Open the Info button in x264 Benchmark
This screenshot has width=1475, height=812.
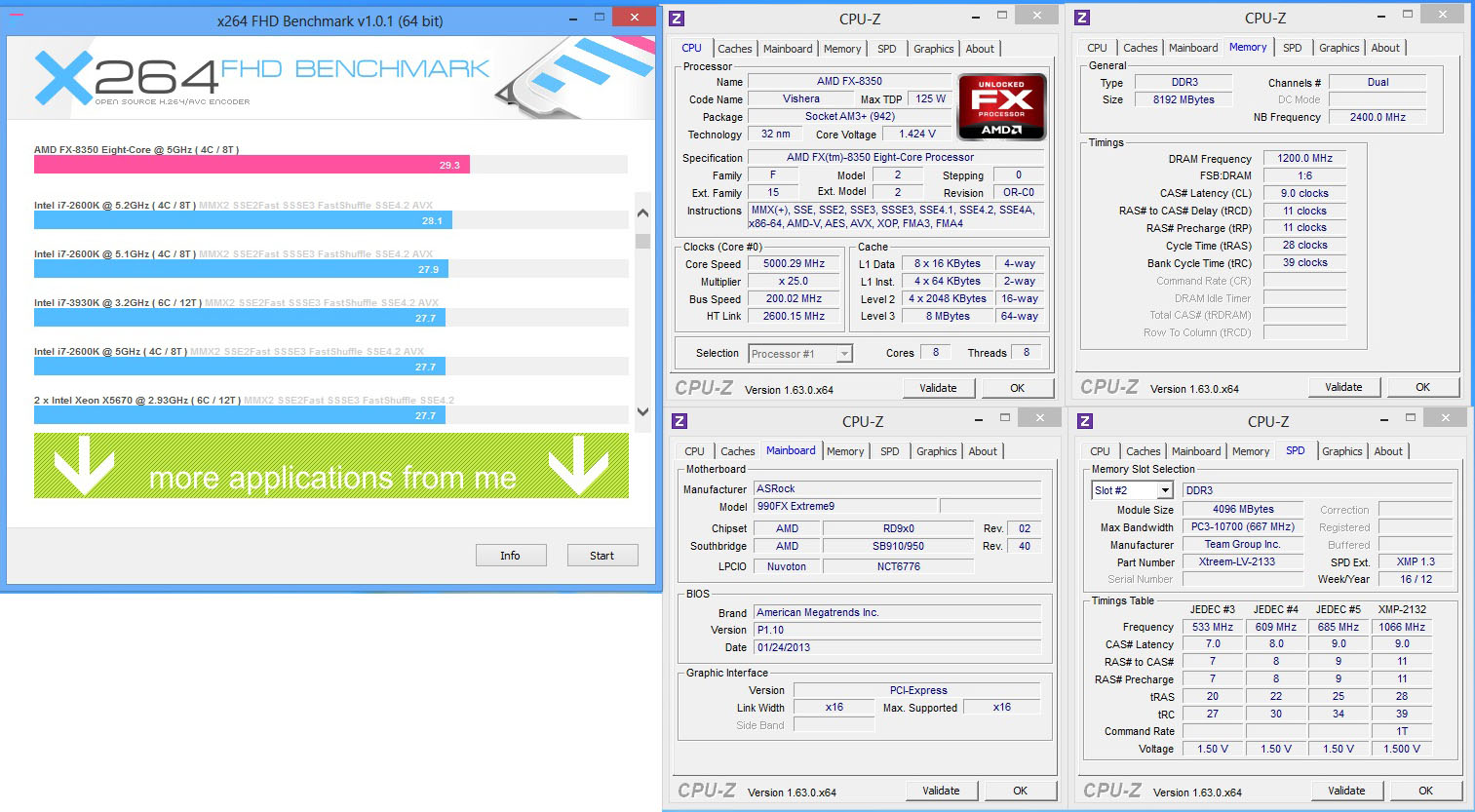click(510, 556)
